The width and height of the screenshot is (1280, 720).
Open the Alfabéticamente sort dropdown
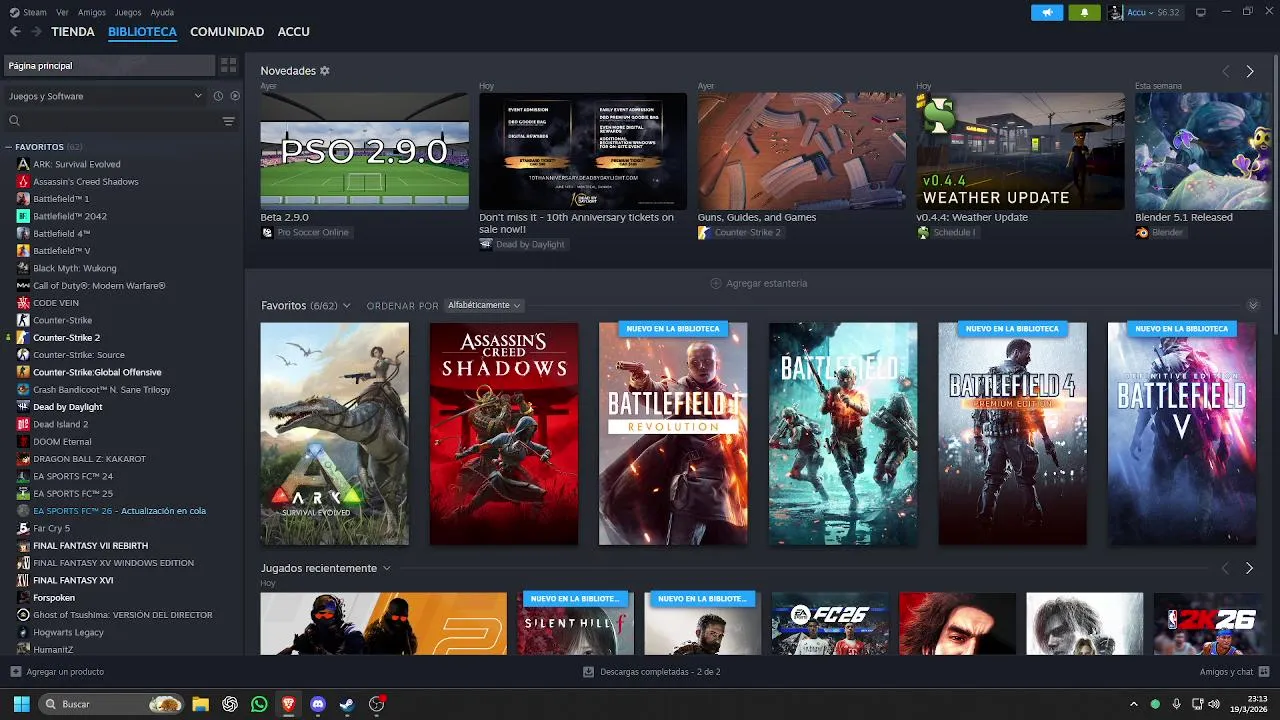[x=484, y=305]
